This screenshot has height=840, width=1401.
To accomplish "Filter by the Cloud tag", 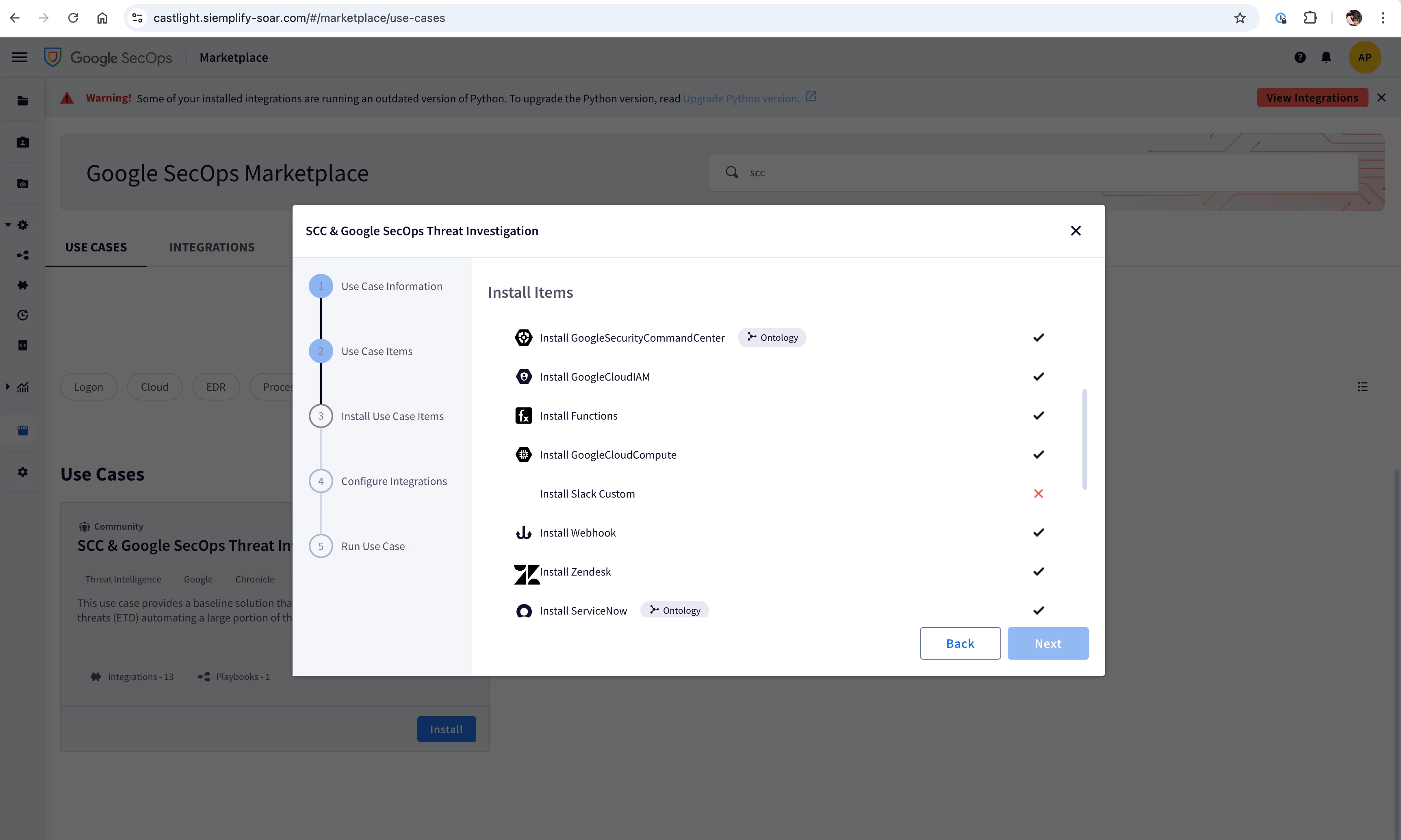I will [154, 387].
